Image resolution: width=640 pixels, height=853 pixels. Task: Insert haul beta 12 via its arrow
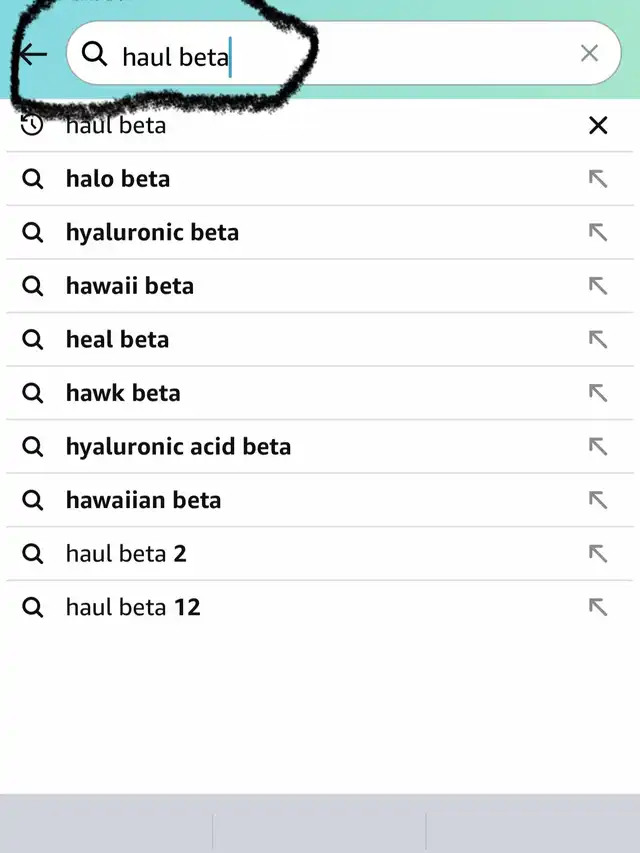(598, 607)
